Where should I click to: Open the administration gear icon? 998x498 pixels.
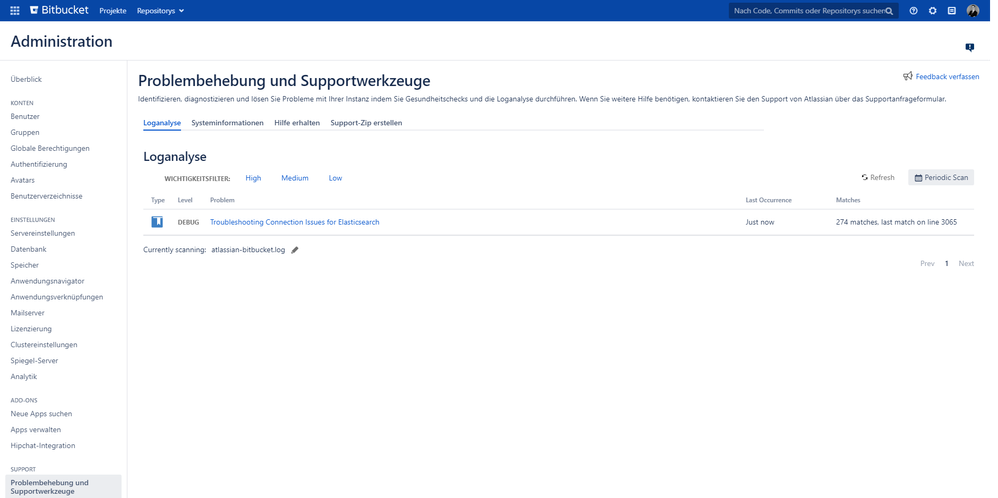[x=932, y=11]
